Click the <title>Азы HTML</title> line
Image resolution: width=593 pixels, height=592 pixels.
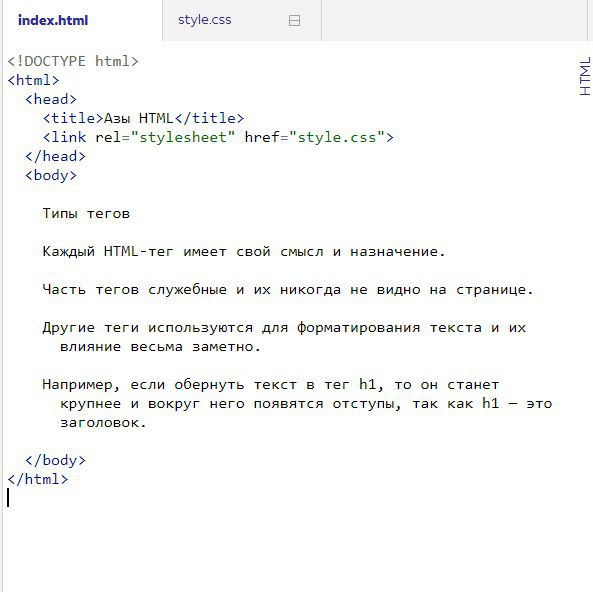[x=143, y=118]
